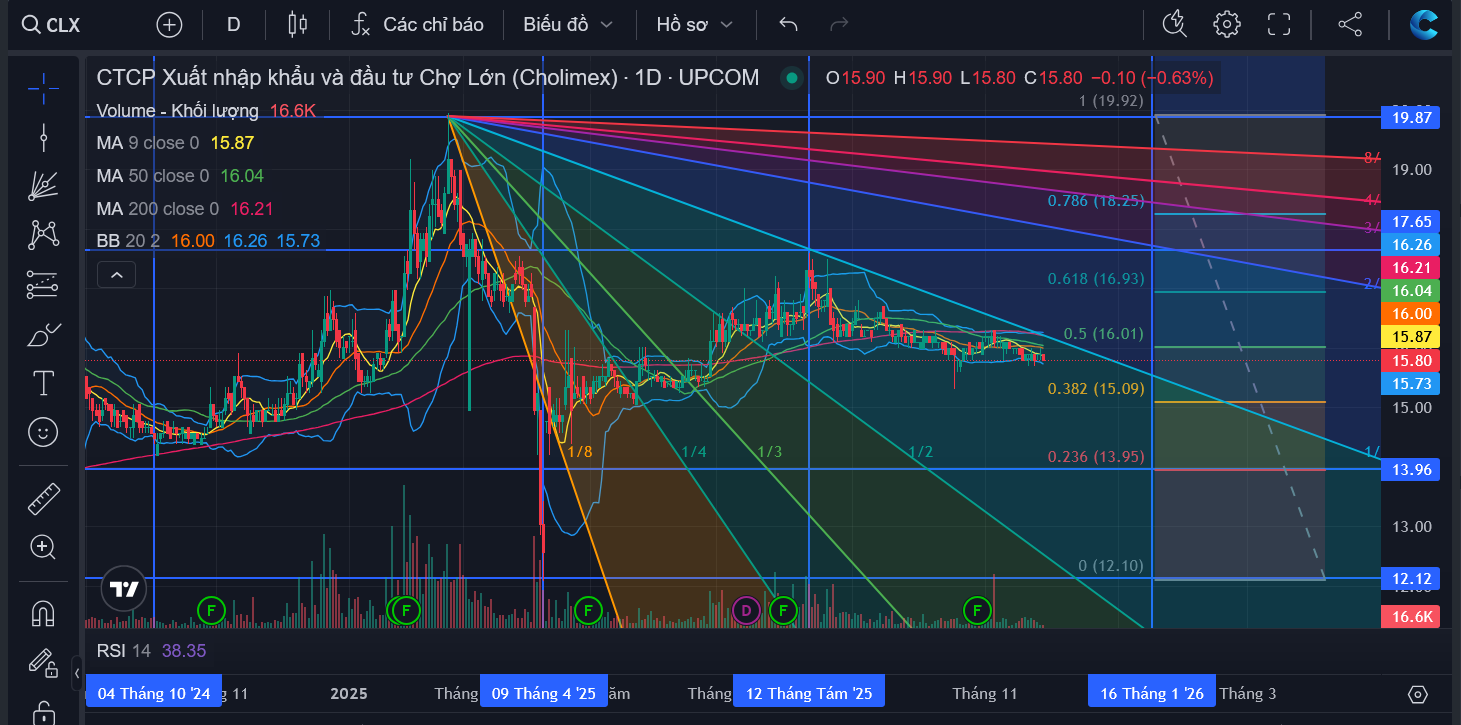This screenshot has height=725, width=1461.
Task: Activate the zoom in tool
Action: (43, 546)
